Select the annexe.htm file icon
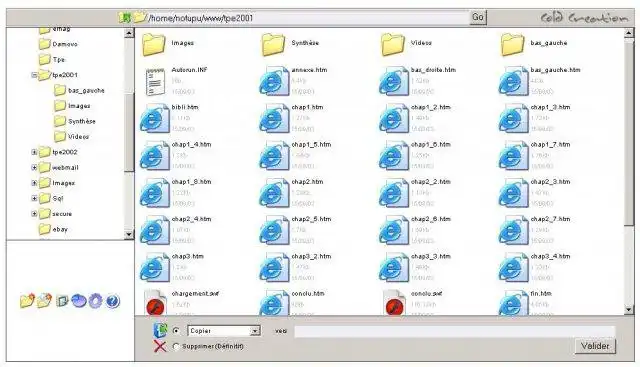 pyautogui.click(x=274, y=82)
